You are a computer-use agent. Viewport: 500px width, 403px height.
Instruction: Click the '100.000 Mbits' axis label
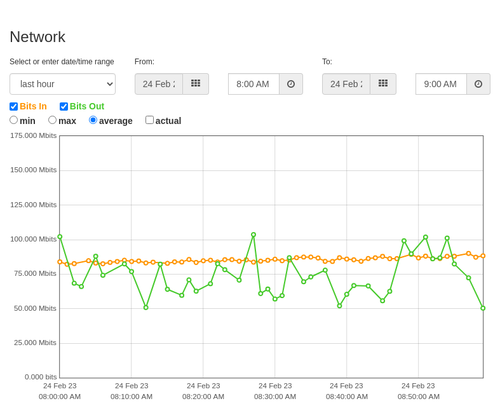click(x=33, y=239)
